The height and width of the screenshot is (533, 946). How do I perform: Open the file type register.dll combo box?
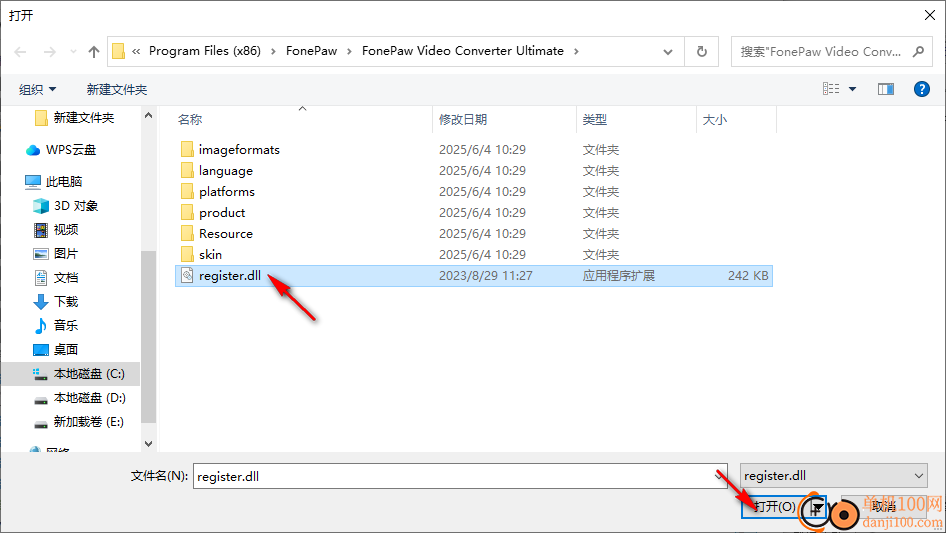[x=834, y=476]
